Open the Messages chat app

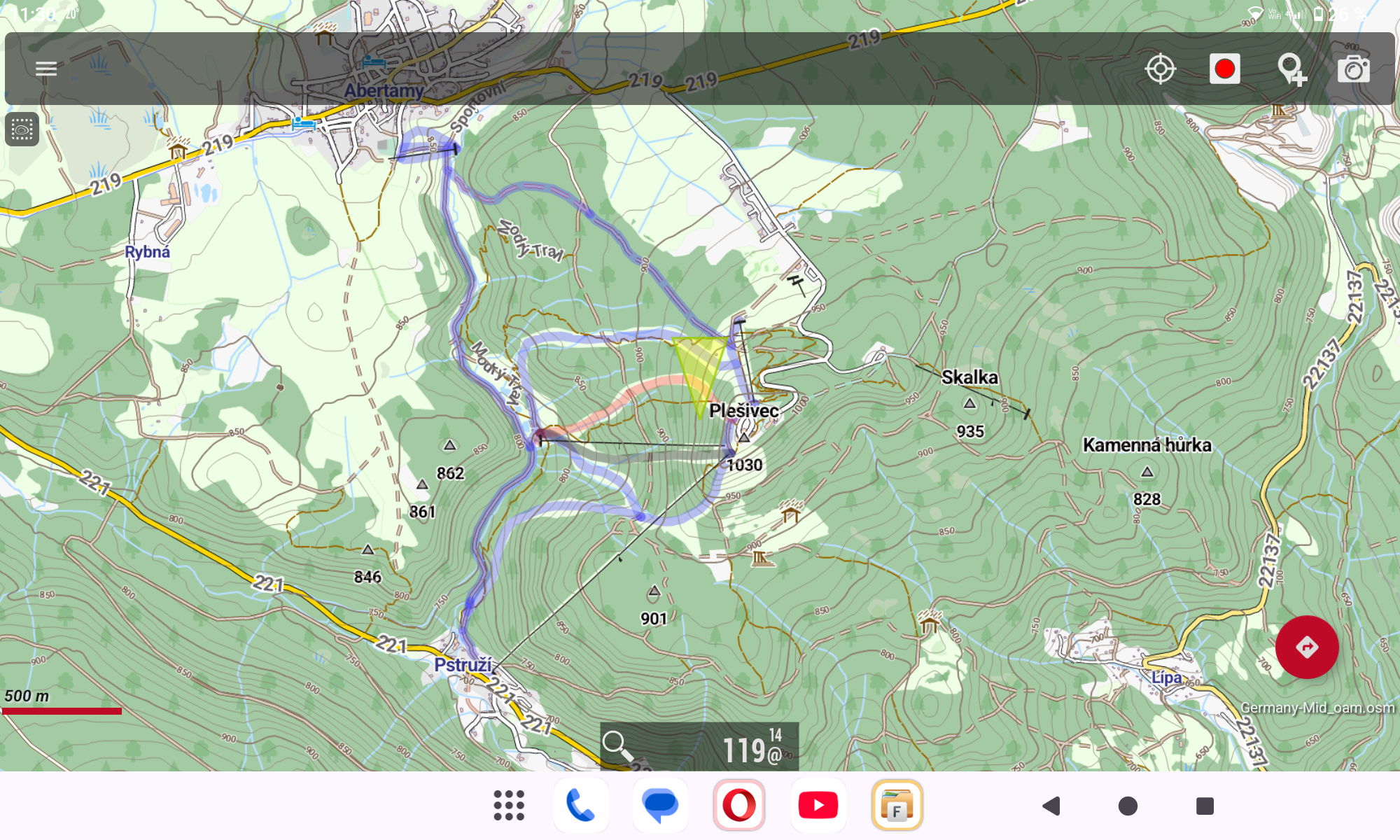tap(659, 806)
